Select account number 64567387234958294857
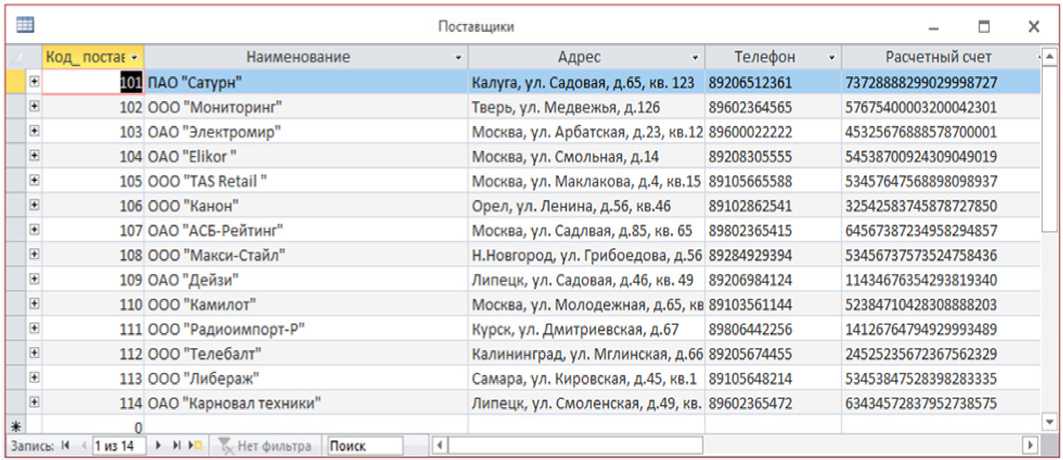 pyautogui.click(x=941, y=230)
